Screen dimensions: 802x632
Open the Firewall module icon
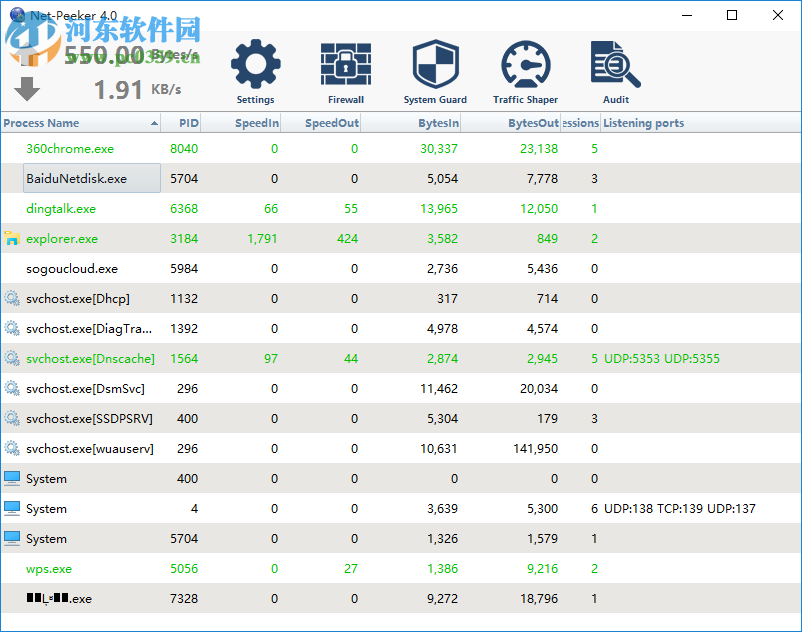coord(345,62)
